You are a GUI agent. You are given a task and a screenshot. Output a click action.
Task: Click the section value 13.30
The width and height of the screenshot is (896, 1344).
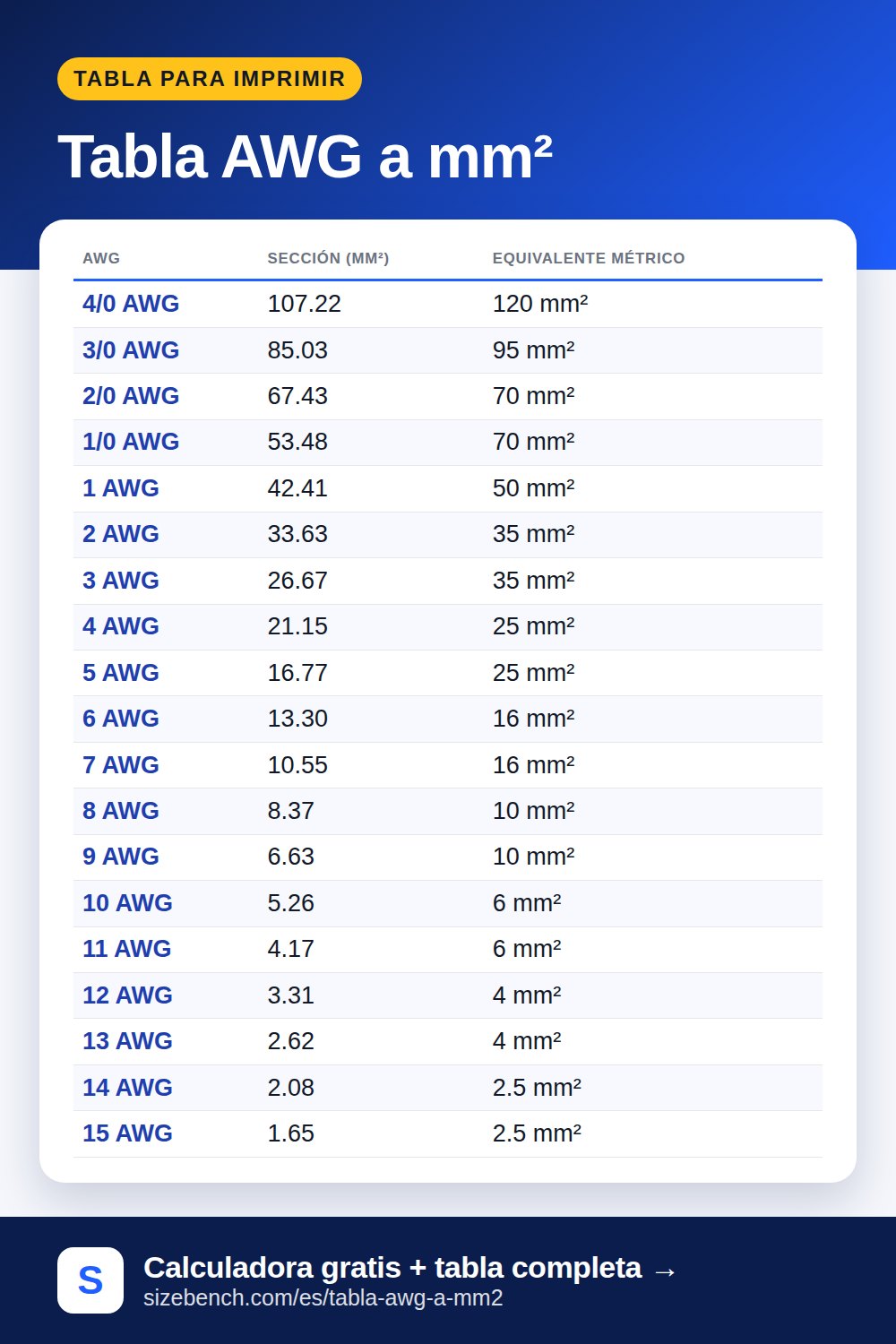pyautogui.click(x=297, y=719)
